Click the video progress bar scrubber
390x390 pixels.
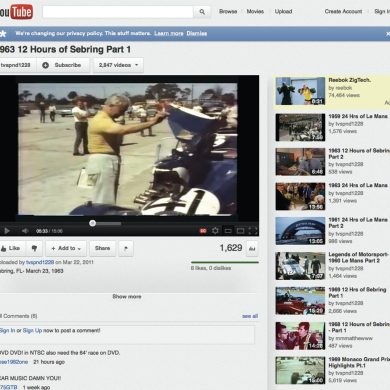[x=92, y=223]
